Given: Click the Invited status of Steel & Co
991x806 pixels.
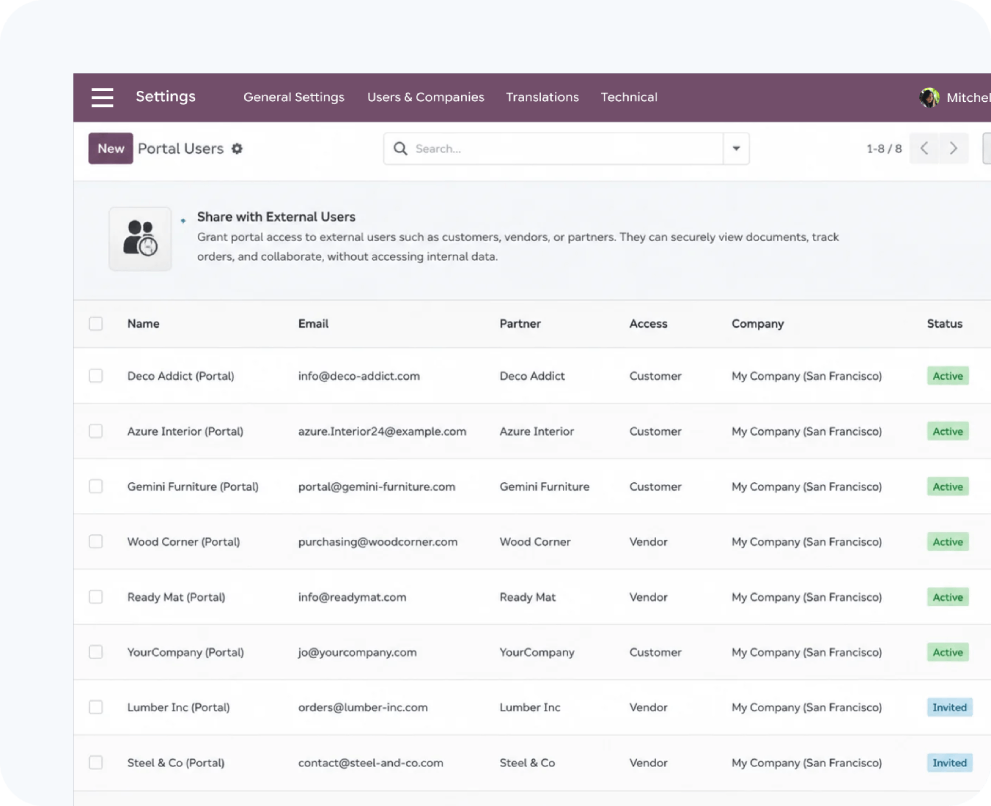Looking at the screenshot, I should (949, 763).
